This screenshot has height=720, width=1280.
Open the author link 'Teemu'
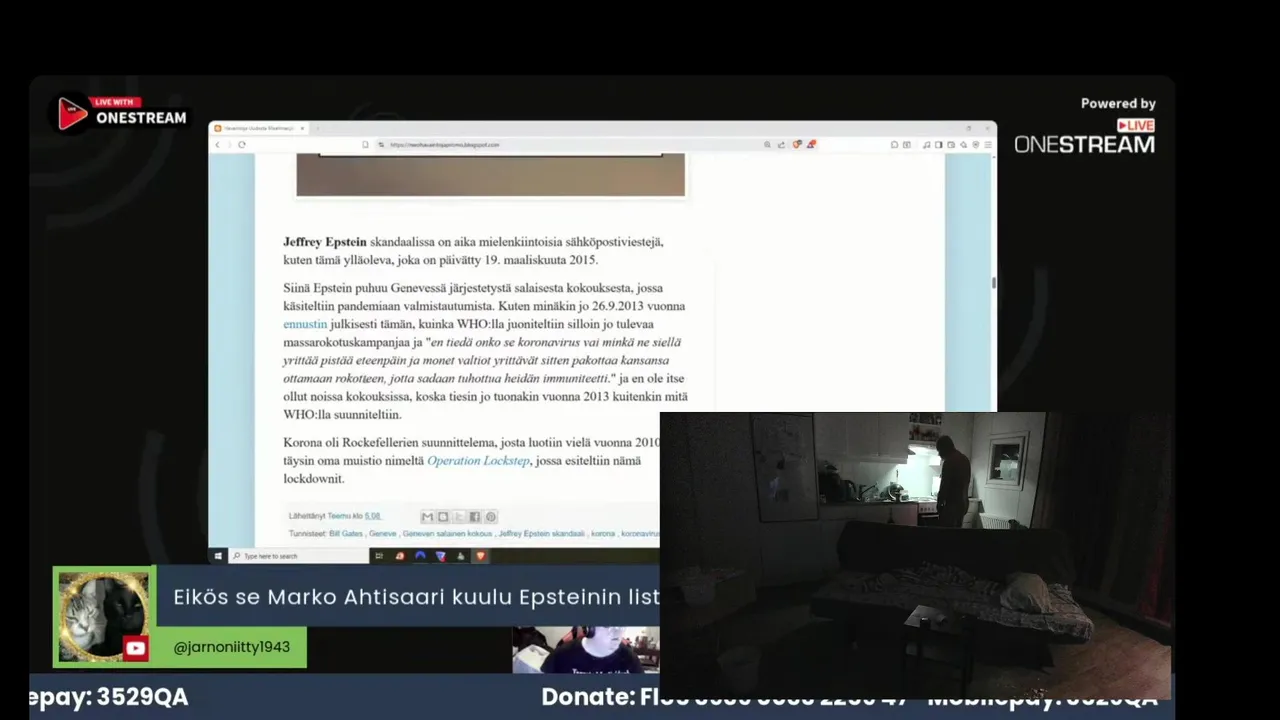(339, 516)
